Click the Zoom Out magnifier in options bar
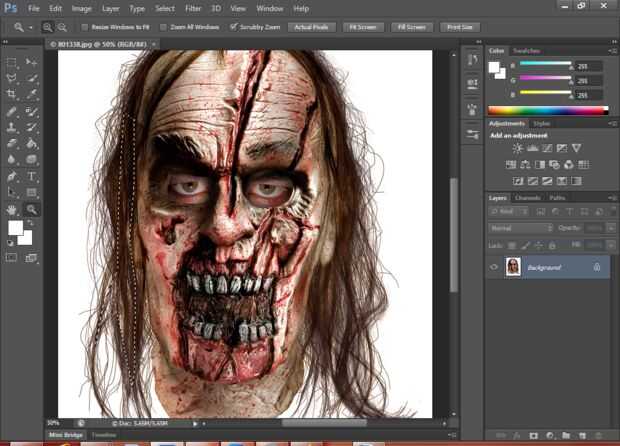620x446 pixels. pyautogui.click(x=62, y=27)
